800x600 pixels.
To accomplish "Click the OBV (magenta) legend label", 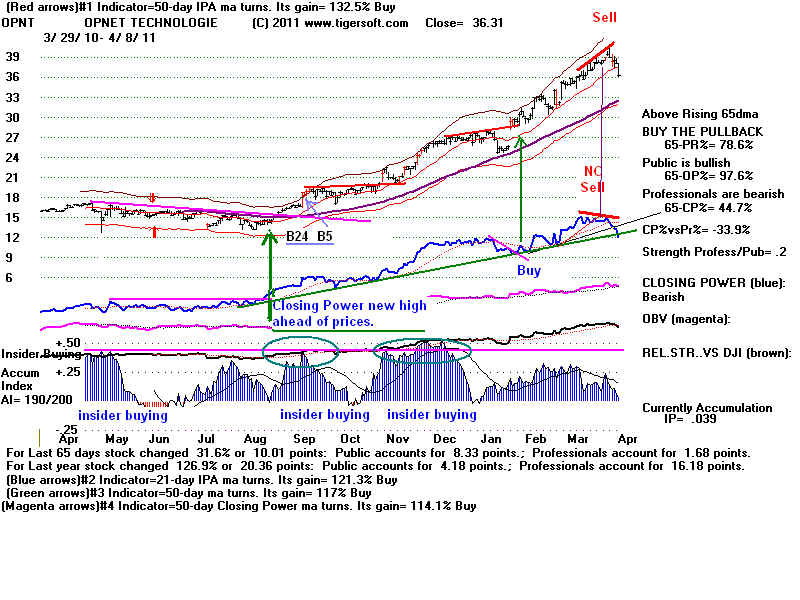I will 686,319.
